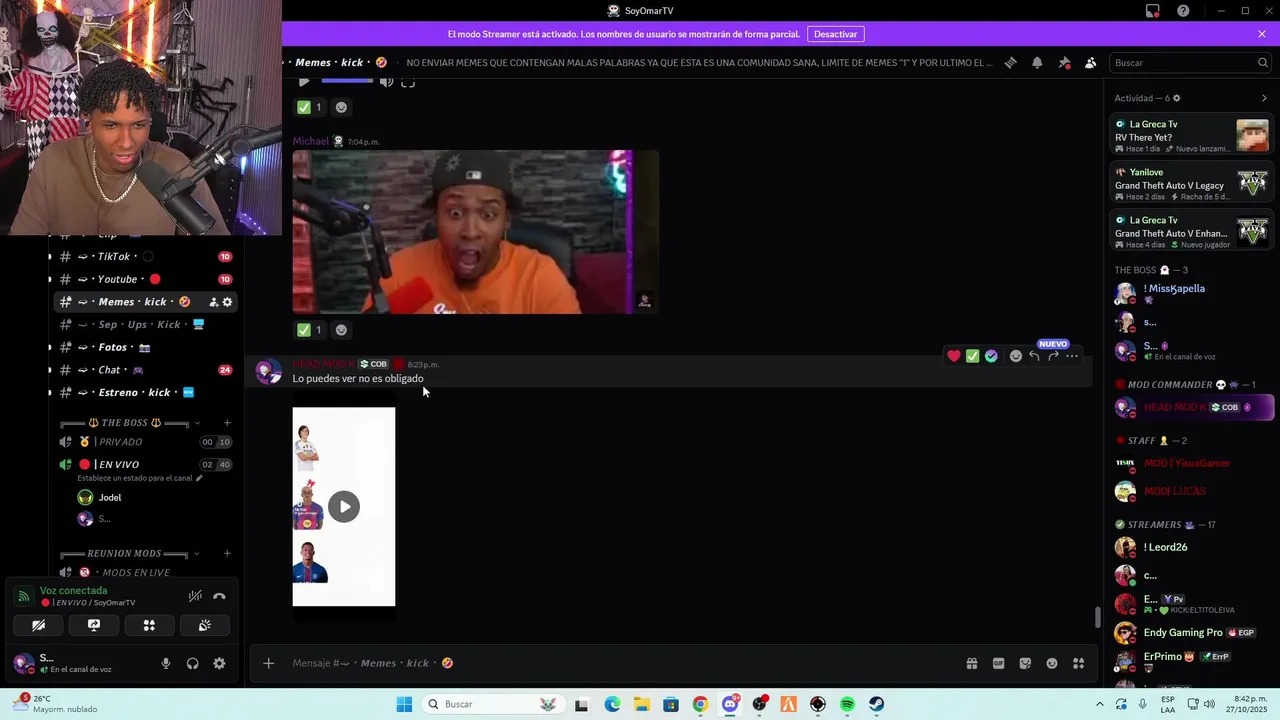Open the Chat channel
The height and width of the screenshot is (720, 1280).
pos(144,370)
